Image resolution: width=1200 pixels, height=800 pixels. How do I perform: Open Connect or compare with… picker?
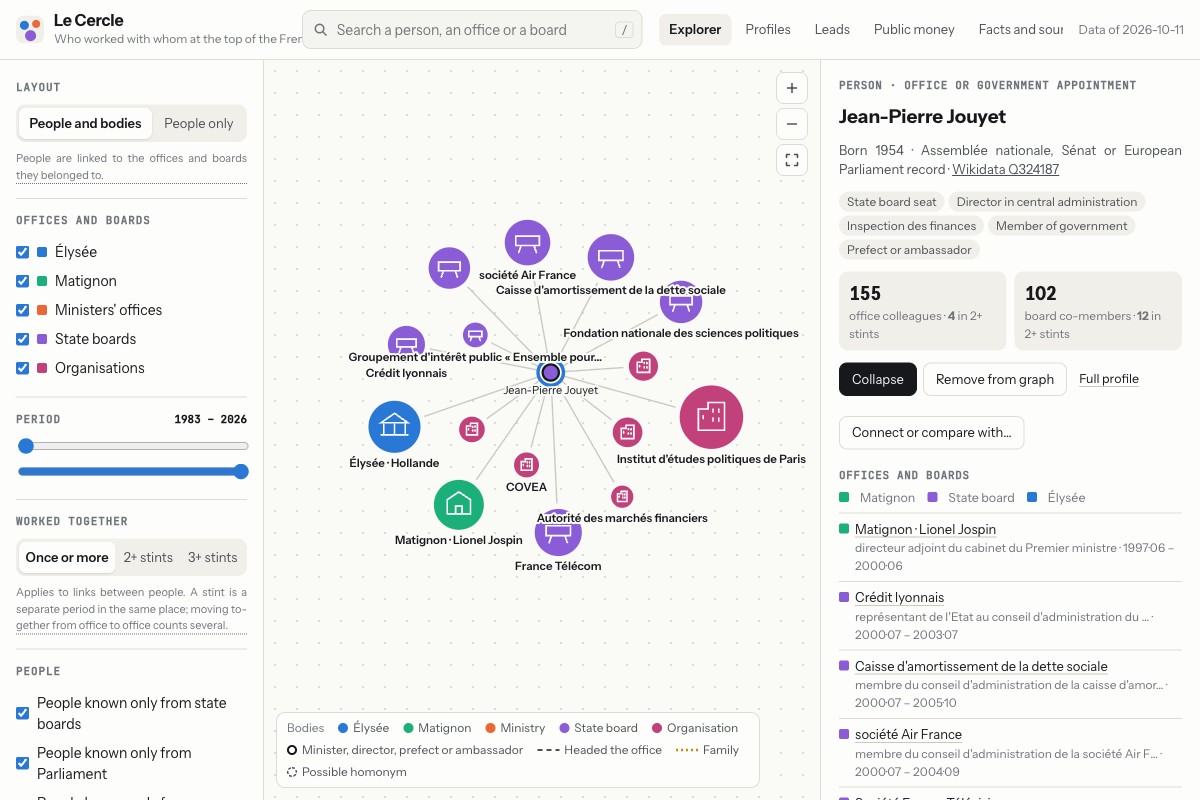[x=931, y=433]
